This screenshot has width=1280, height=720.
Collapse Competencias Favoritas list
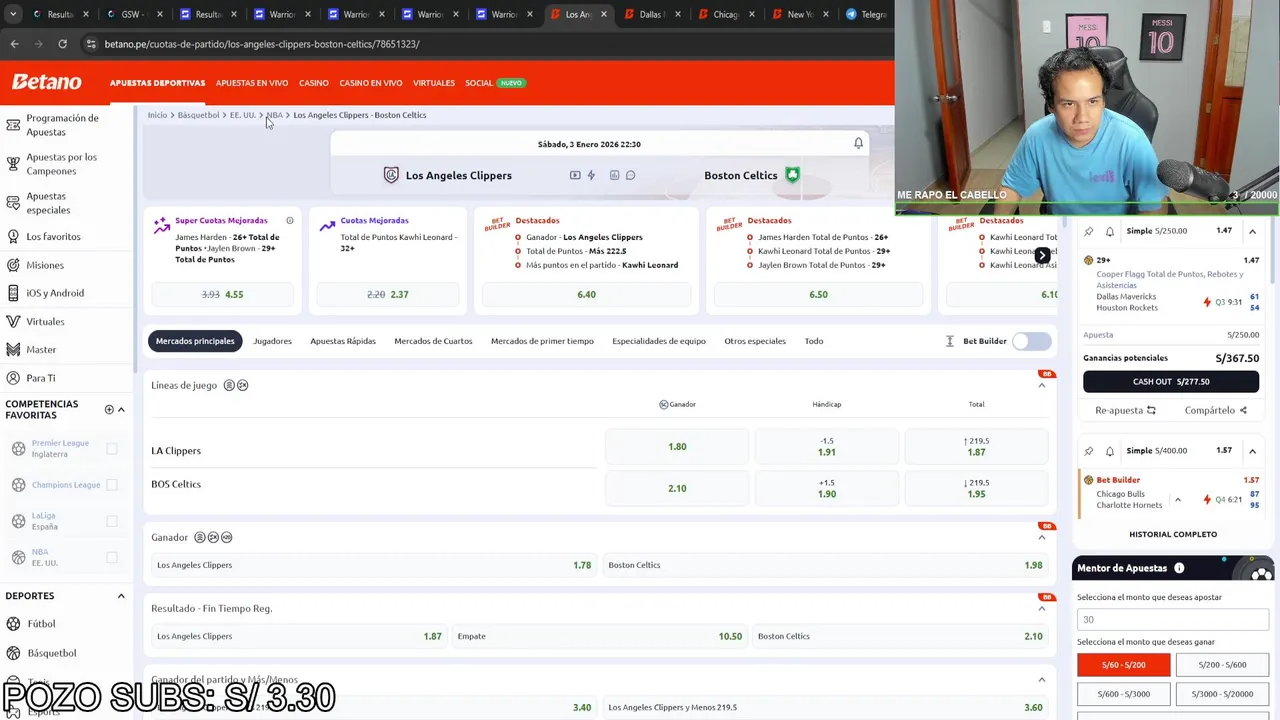(x=121, y=409)
